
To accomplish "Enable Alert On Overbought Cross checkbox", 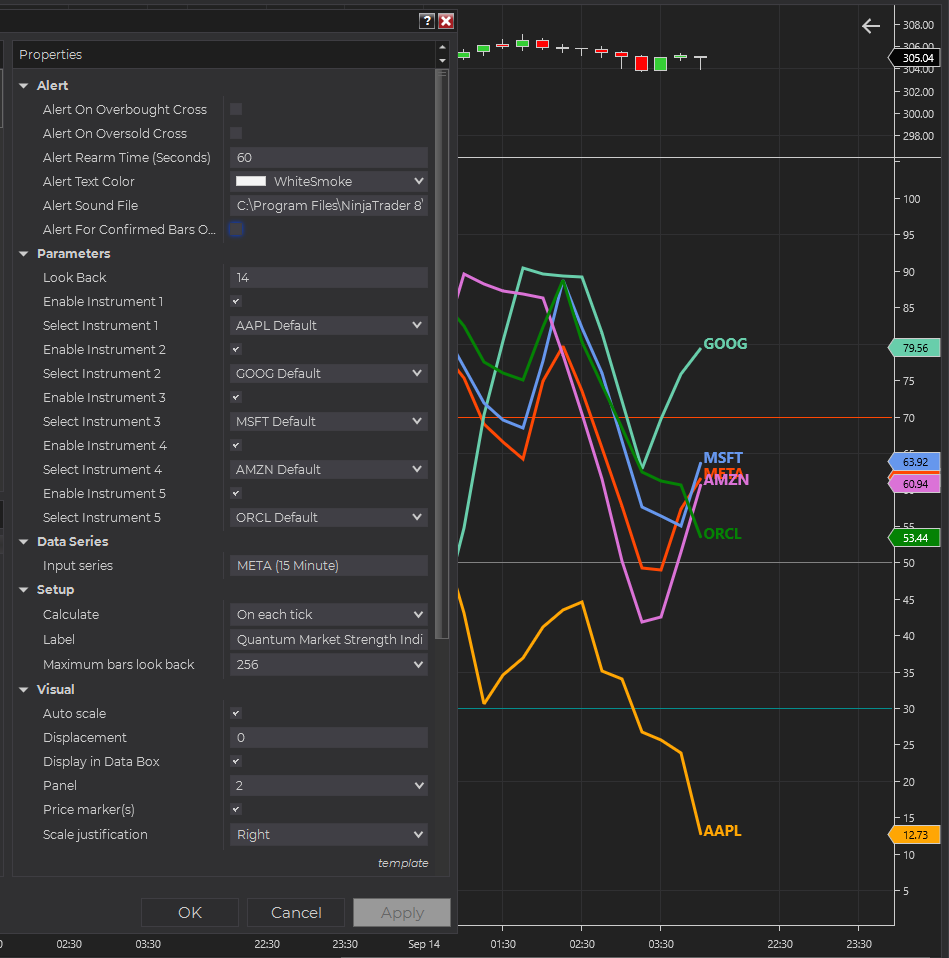I will point(236,109).
